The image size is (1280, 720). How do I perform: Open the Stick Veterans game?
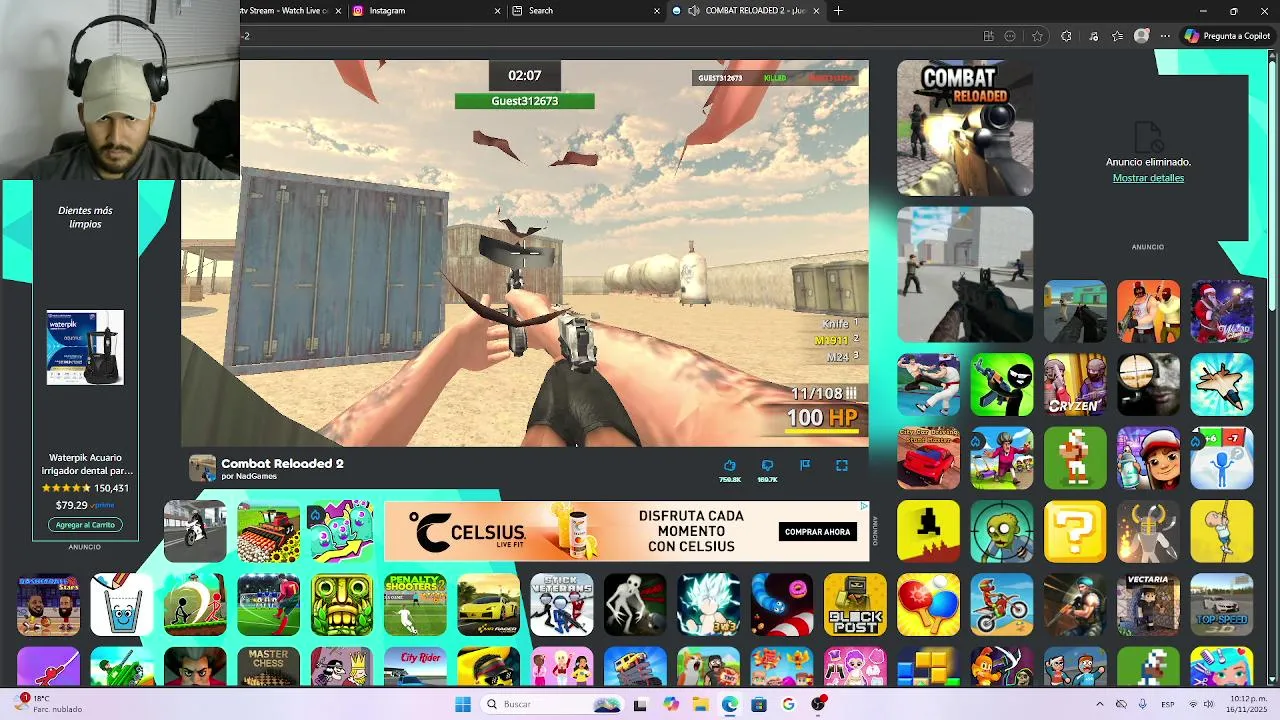562,604
